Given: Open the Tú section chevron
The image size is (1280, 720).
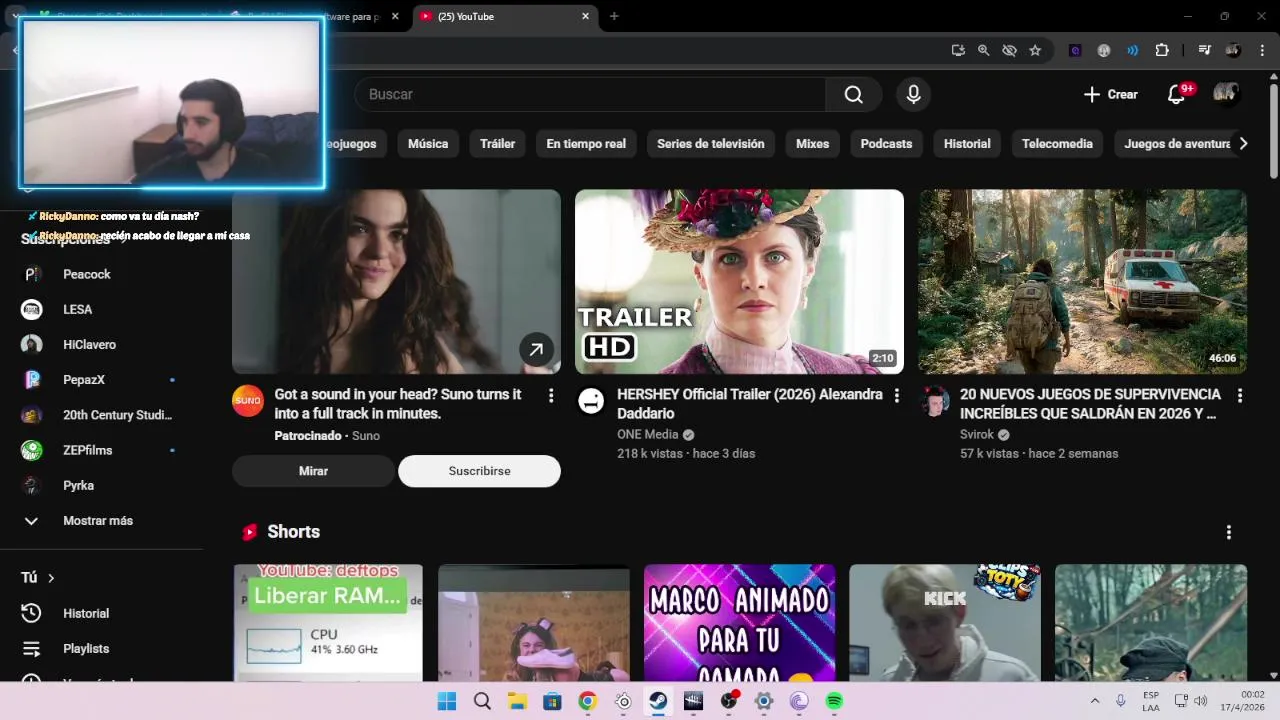Looking at the screenshot, I should pos(51,578).
